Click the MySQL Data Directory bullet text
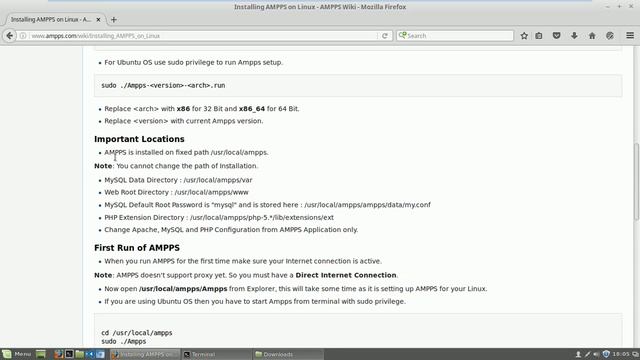640x360 pixels. click(178, 180)
